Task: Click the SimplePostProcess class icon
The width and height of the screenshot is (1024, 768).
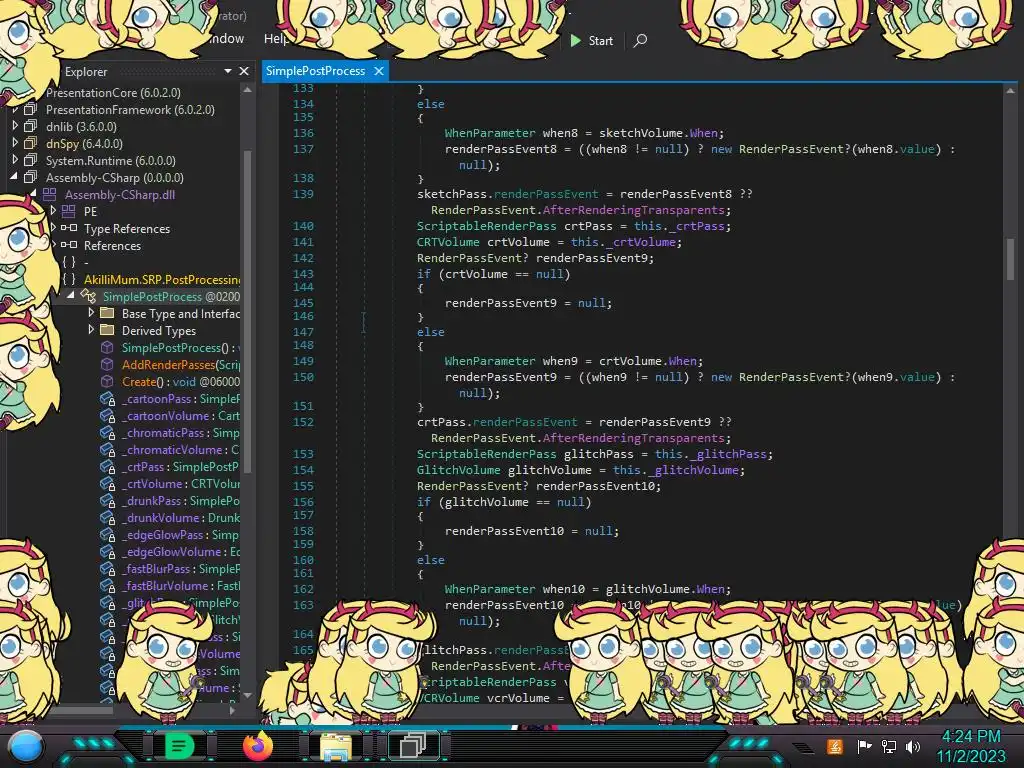Action: pos(88,296)
